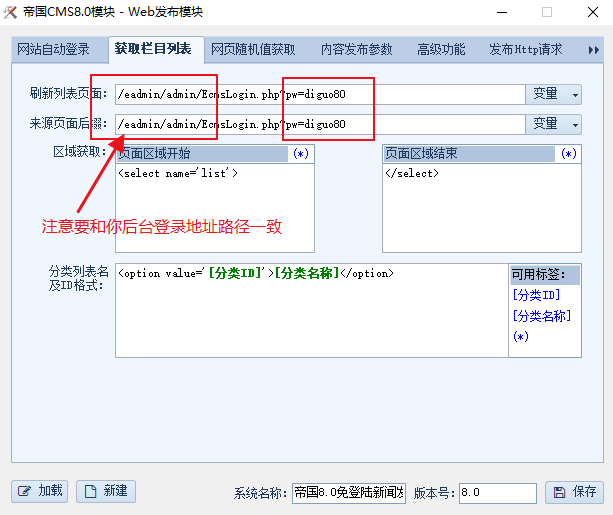Click the 刷新列表页面 URL input field

tap(320, 95)
